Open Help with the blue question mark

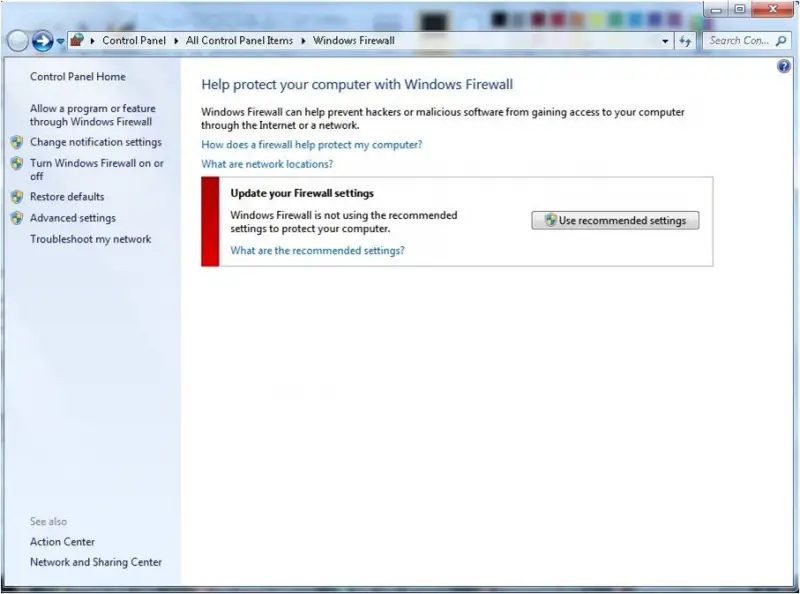(x=784, y=66)
